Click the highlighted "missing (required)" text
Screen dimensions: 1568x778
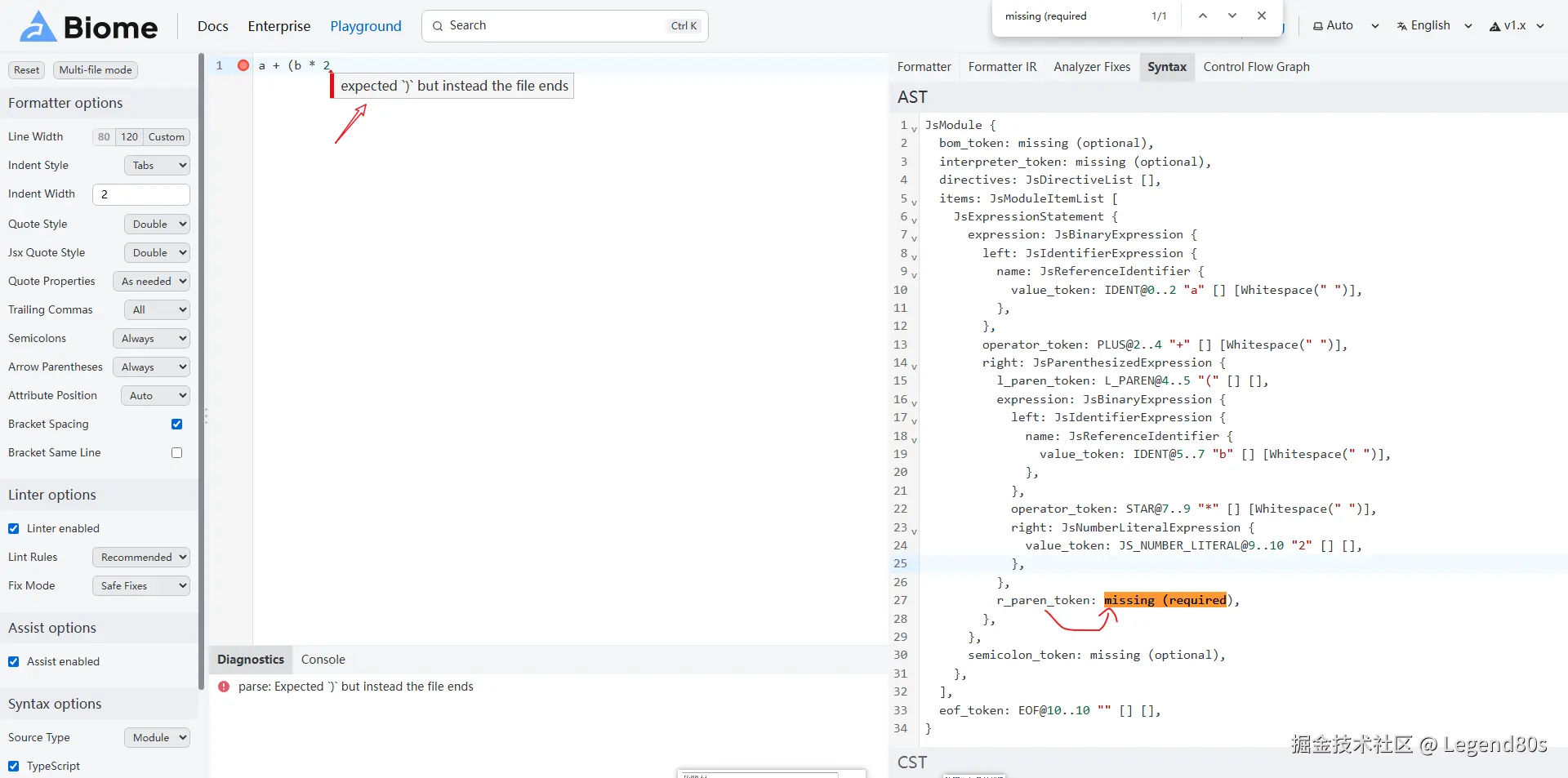point(1165,601)
